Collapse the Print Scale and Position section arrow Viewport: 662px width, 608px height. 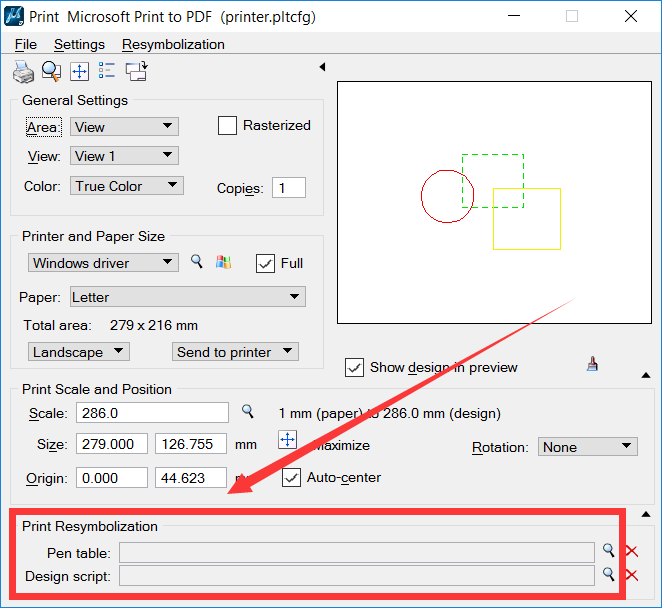(x=646, y=375)
